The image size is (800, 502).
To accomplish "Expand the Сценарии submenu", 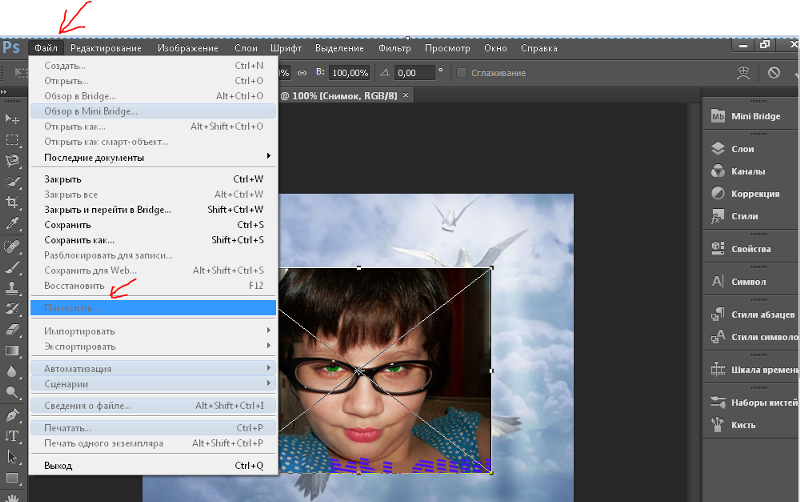I will click(x=153, y=384).
